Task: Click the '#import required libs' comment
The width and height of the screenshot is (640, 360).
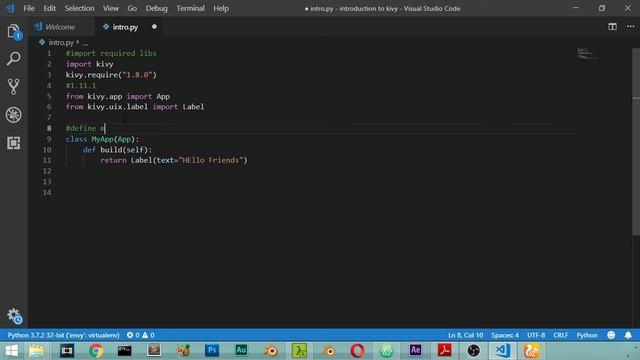Action: 111,53
